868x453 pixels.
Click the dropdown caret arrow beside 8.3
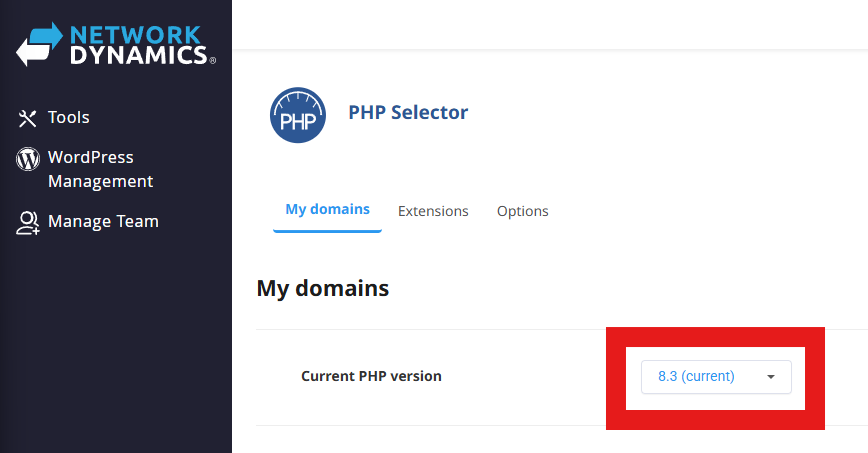(771, 377)
